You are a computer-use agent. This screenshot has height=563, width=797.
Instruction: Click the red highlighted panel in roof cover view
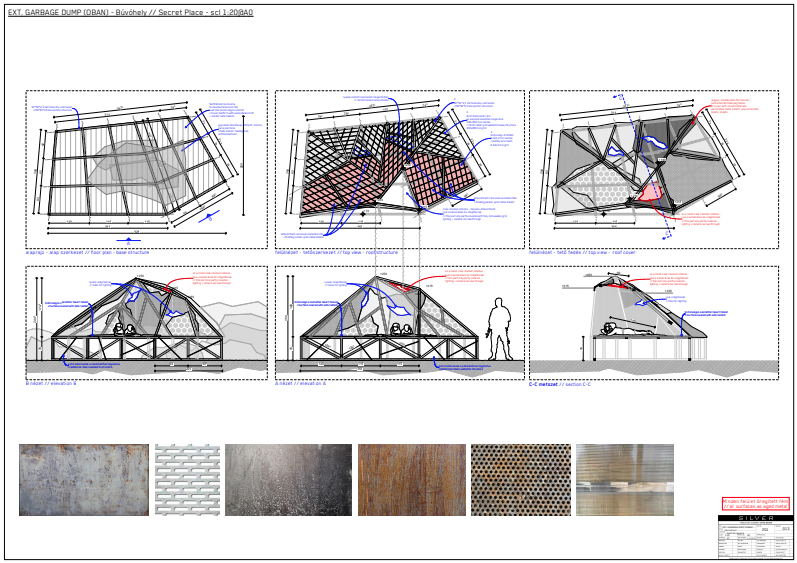coord(652,192)
